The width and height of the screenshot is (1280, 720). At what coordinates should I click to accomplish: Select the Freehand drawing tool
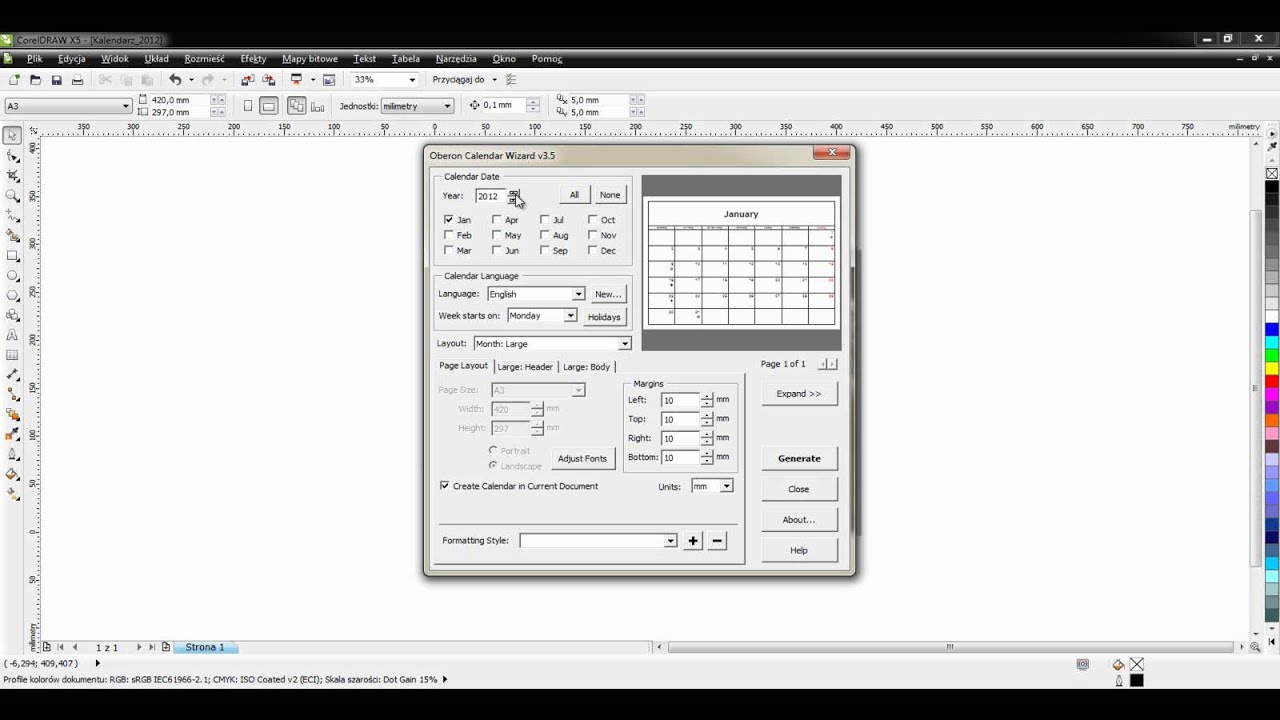[x=13, y=215]
